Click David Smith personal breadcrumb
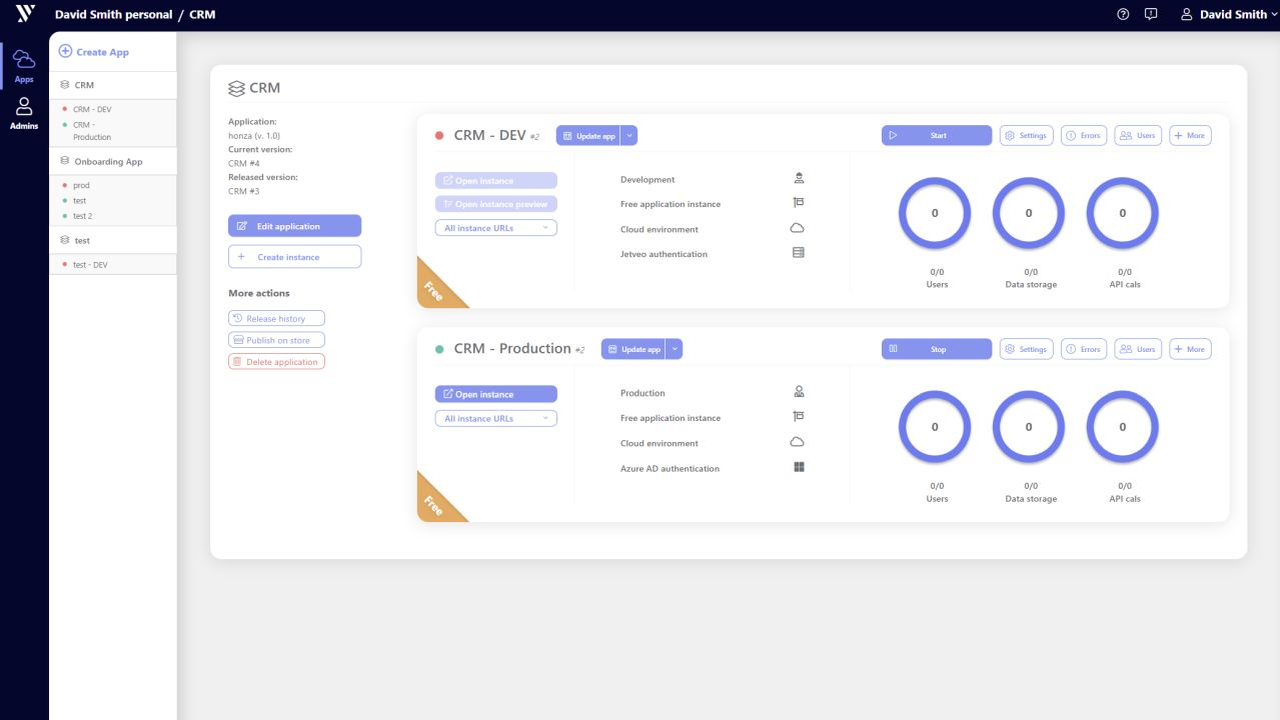The image size is (1280, 720). tap(113, 15)
